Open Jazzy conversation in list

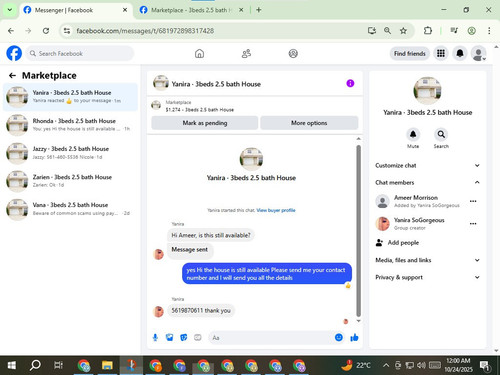coord(70,153)
